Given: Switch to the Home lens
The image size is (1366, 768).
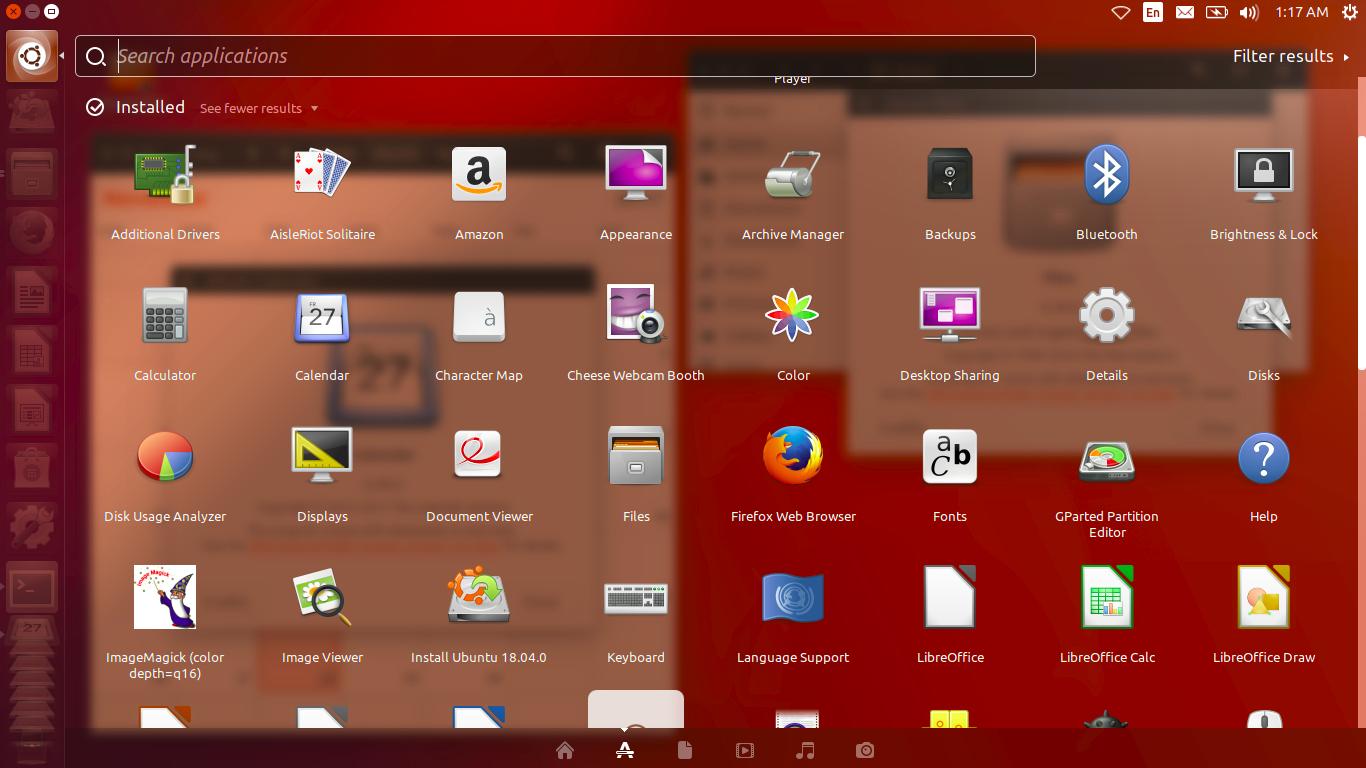Looking at the screenshot, I should (x=565, y=750).
